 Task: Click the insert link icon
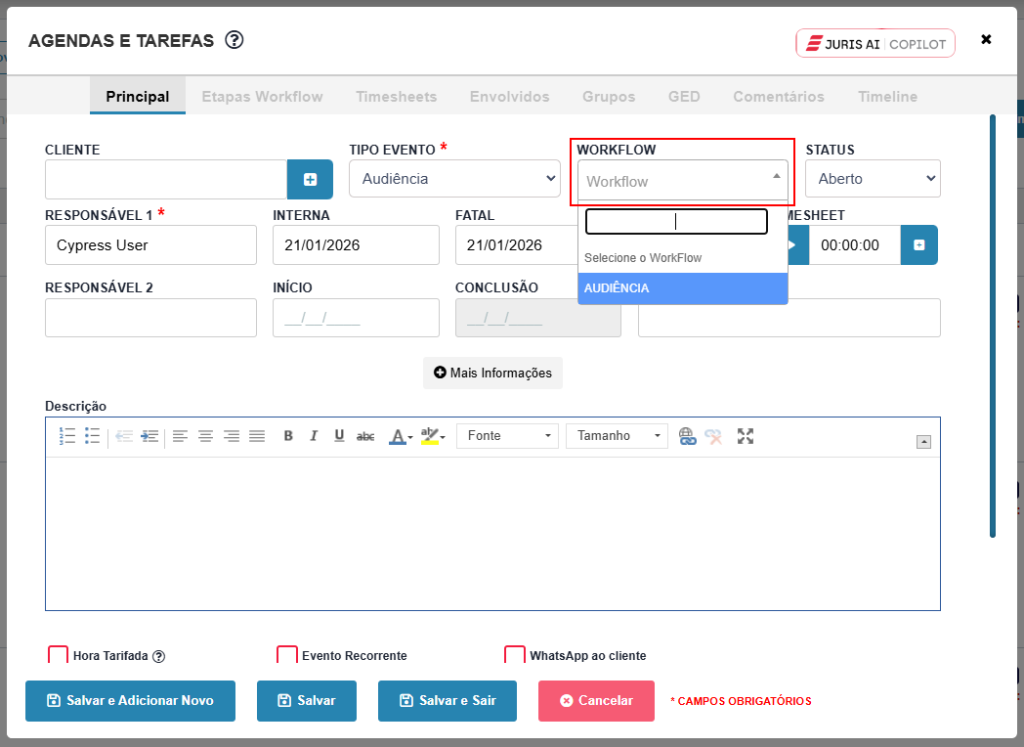point(687,436)
